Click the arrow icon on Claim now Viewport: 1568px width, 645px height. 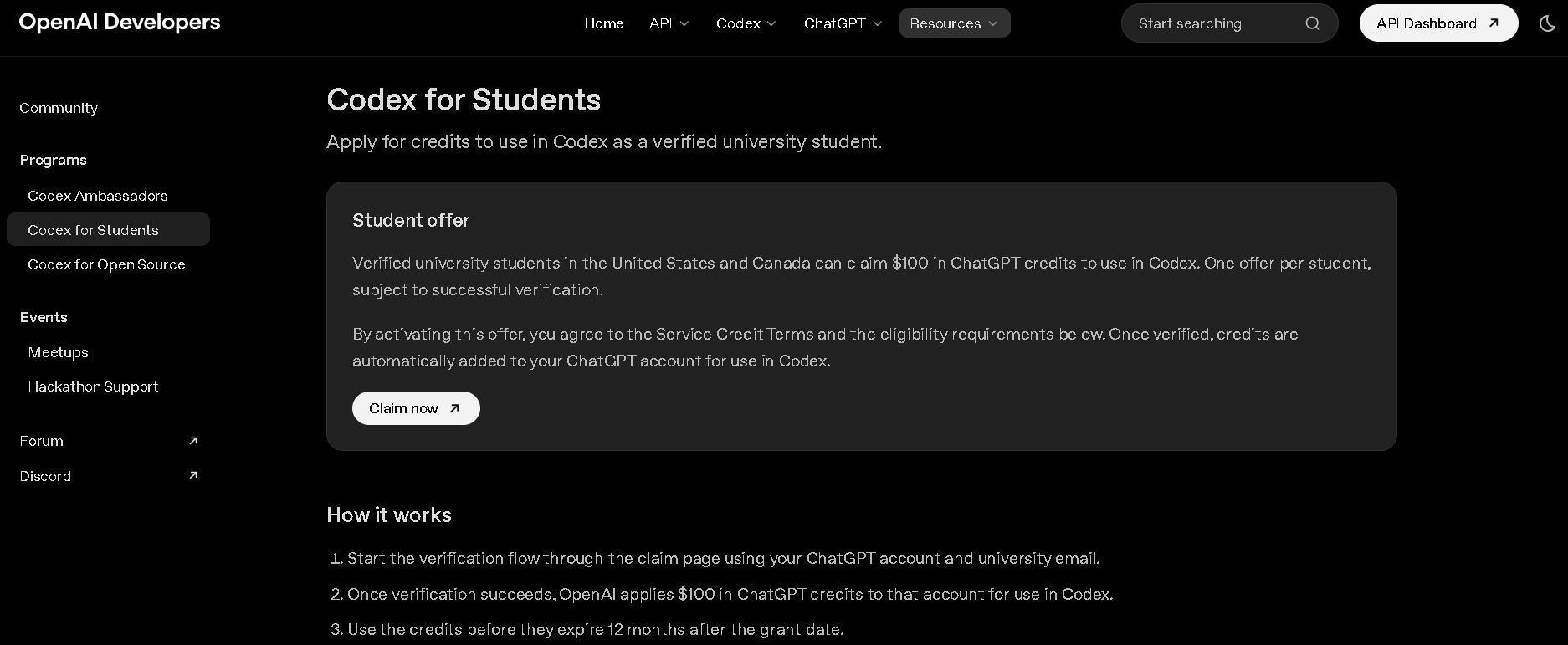(454, 408)
